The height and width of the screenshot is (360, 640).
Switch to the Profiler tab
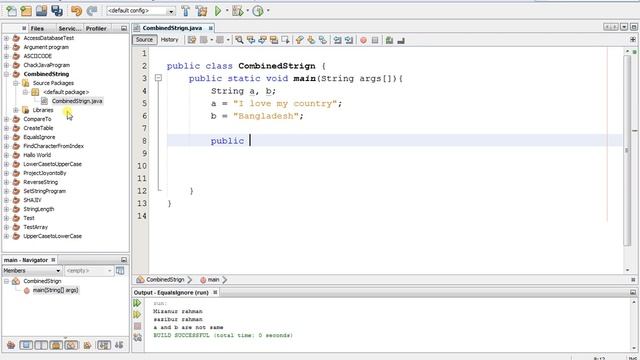click(96, 28)
